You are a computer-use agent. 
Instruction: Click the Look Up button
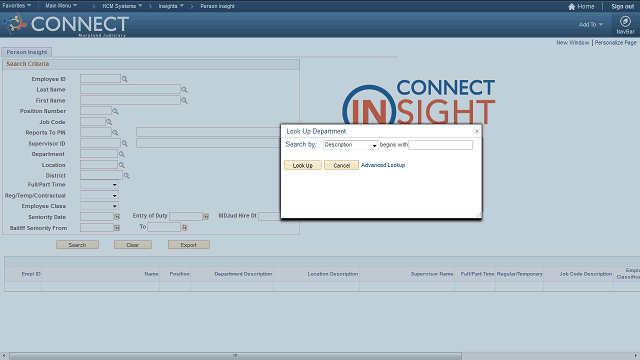(303, 165)
